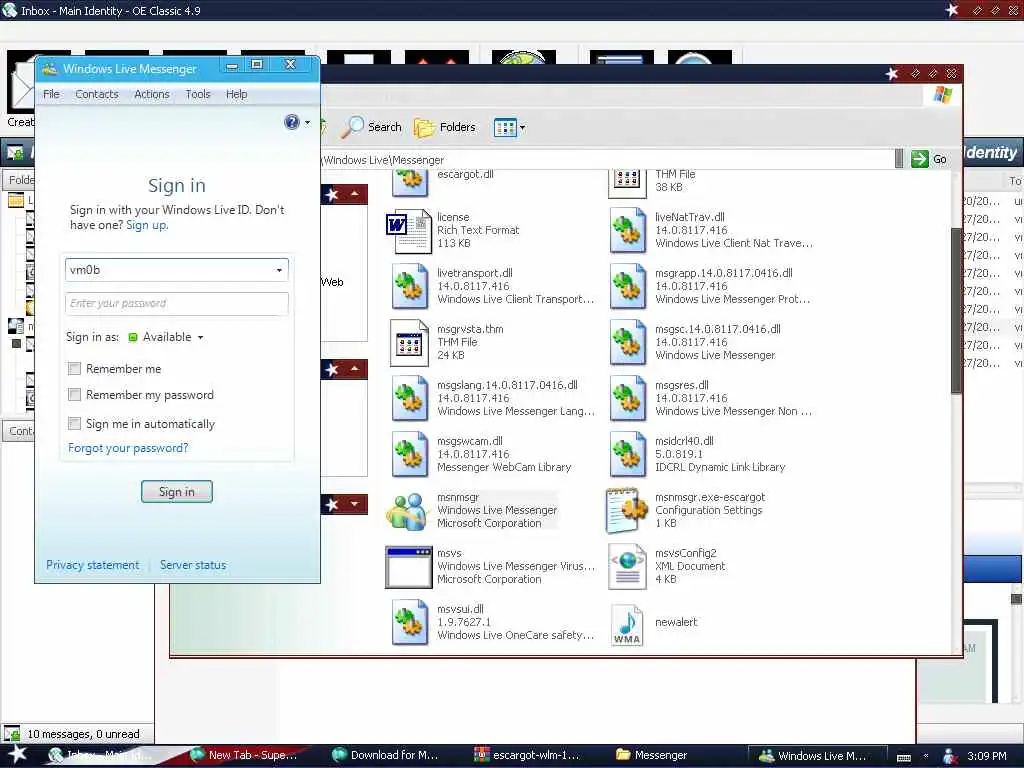Select the livetransport.dll file icon

(409, 287)
